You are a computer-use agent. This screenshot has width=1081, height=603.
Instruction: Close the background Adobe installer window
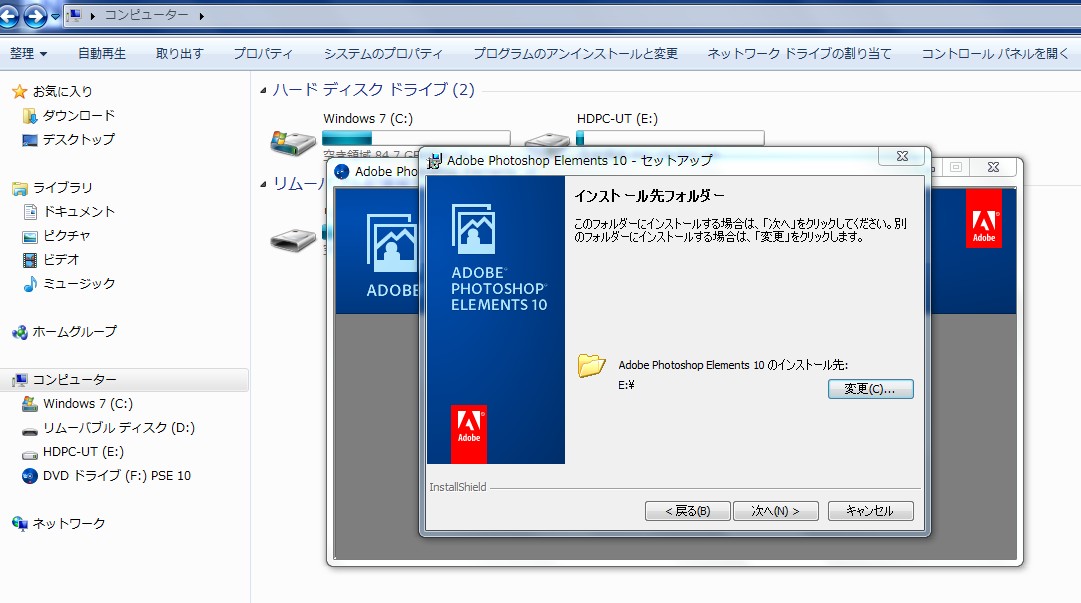[x=993, y=167]
